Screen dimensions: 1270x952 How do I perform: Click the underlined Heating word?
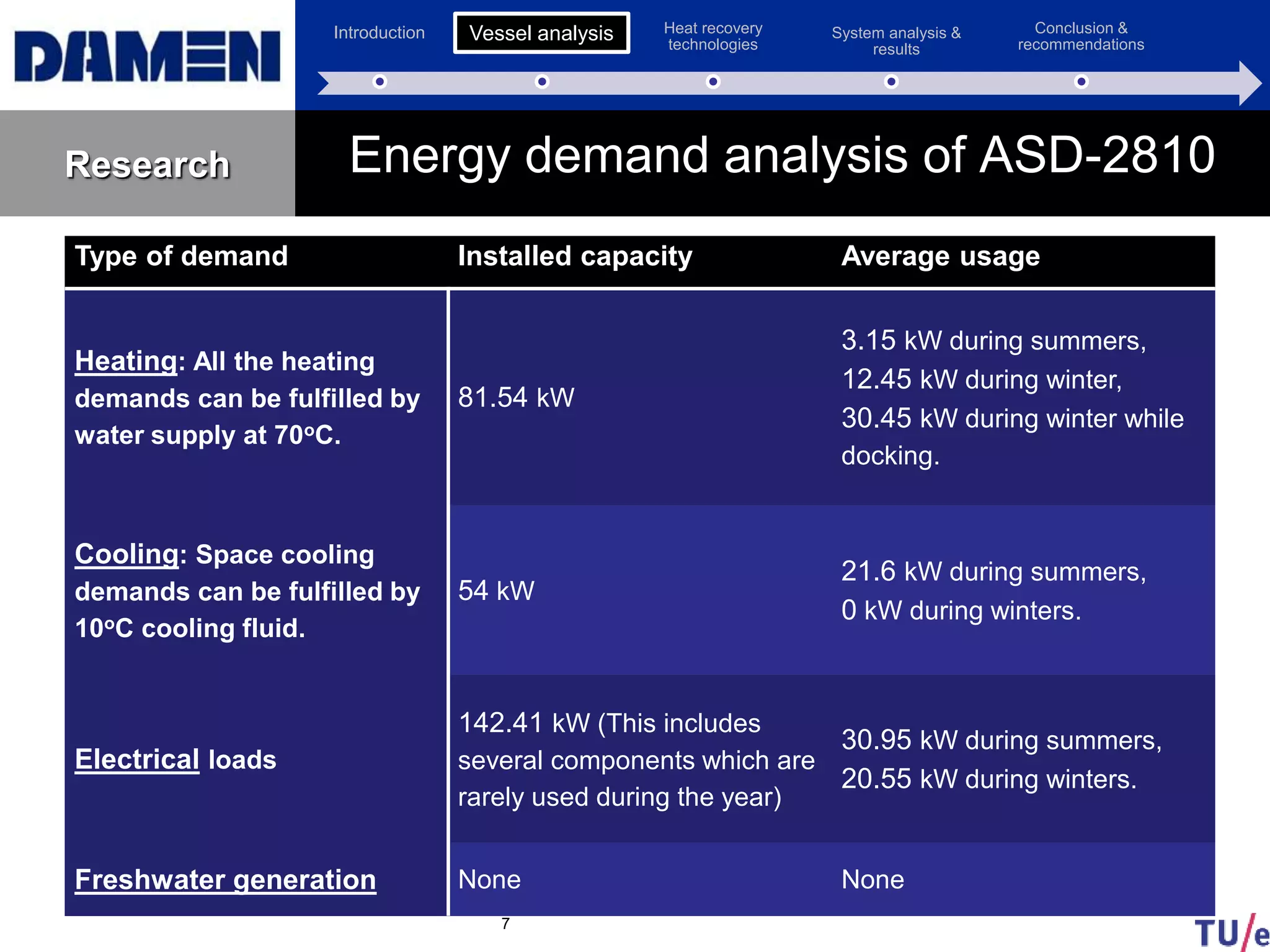[x=126, y=361]
